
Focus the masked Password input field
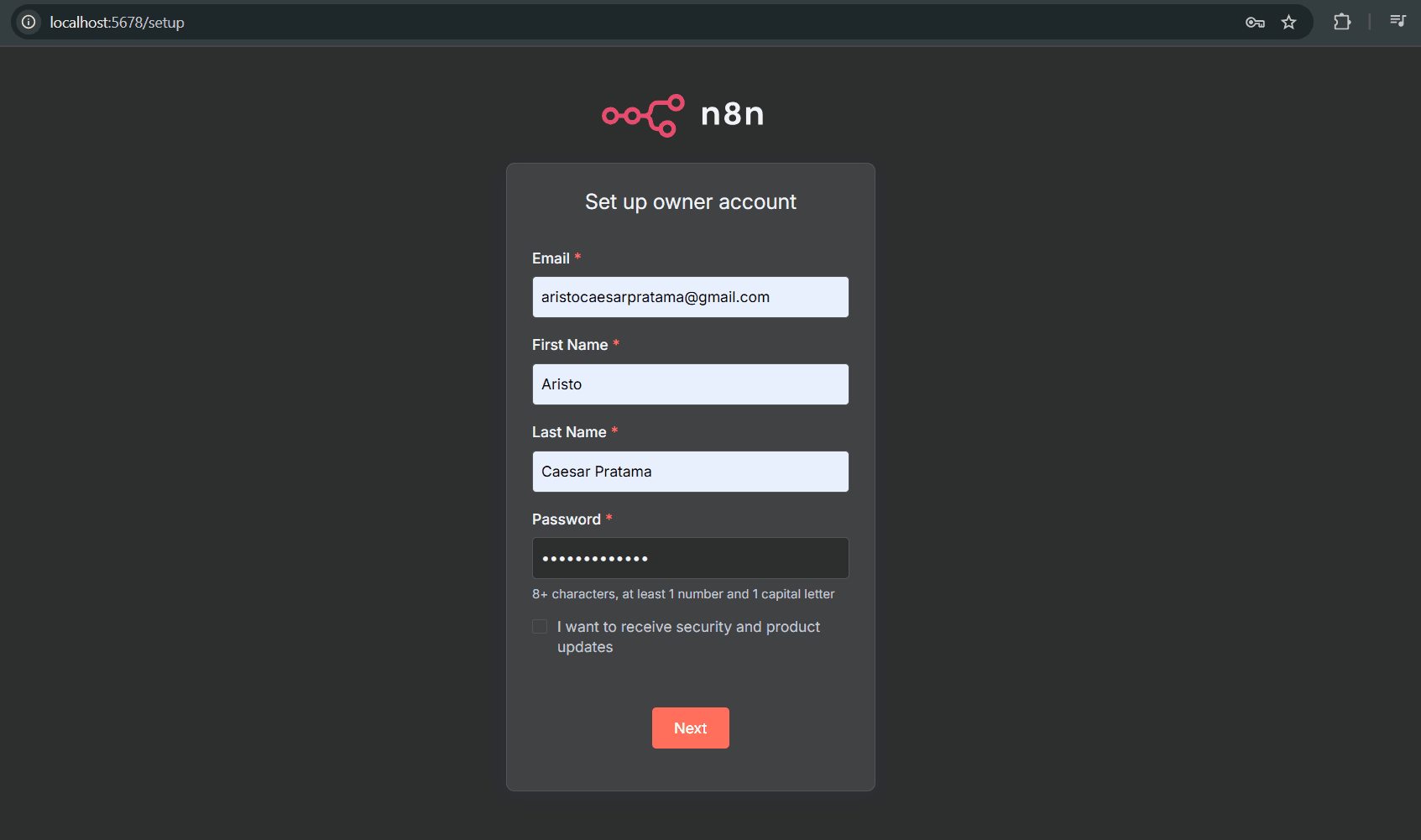coord(690,557)
